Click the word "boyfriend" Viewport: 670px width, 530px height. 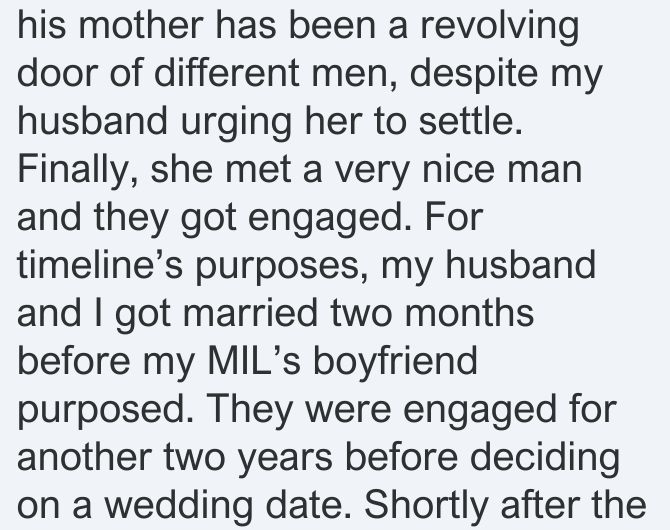point(395,363)
